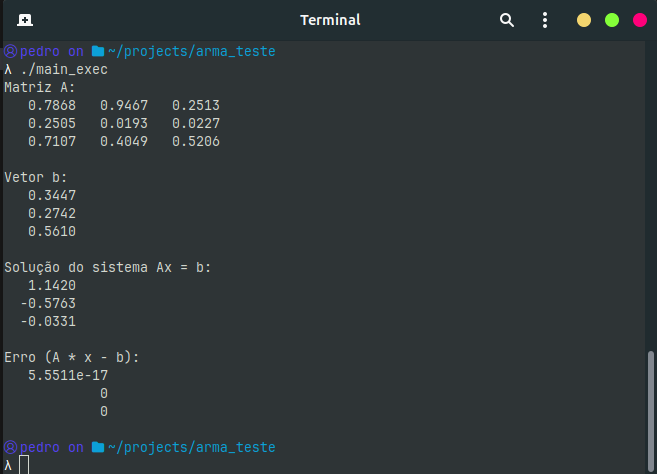Close terminal with the pink button
Viewport: 657px width, 474px height.
[639, 20]
